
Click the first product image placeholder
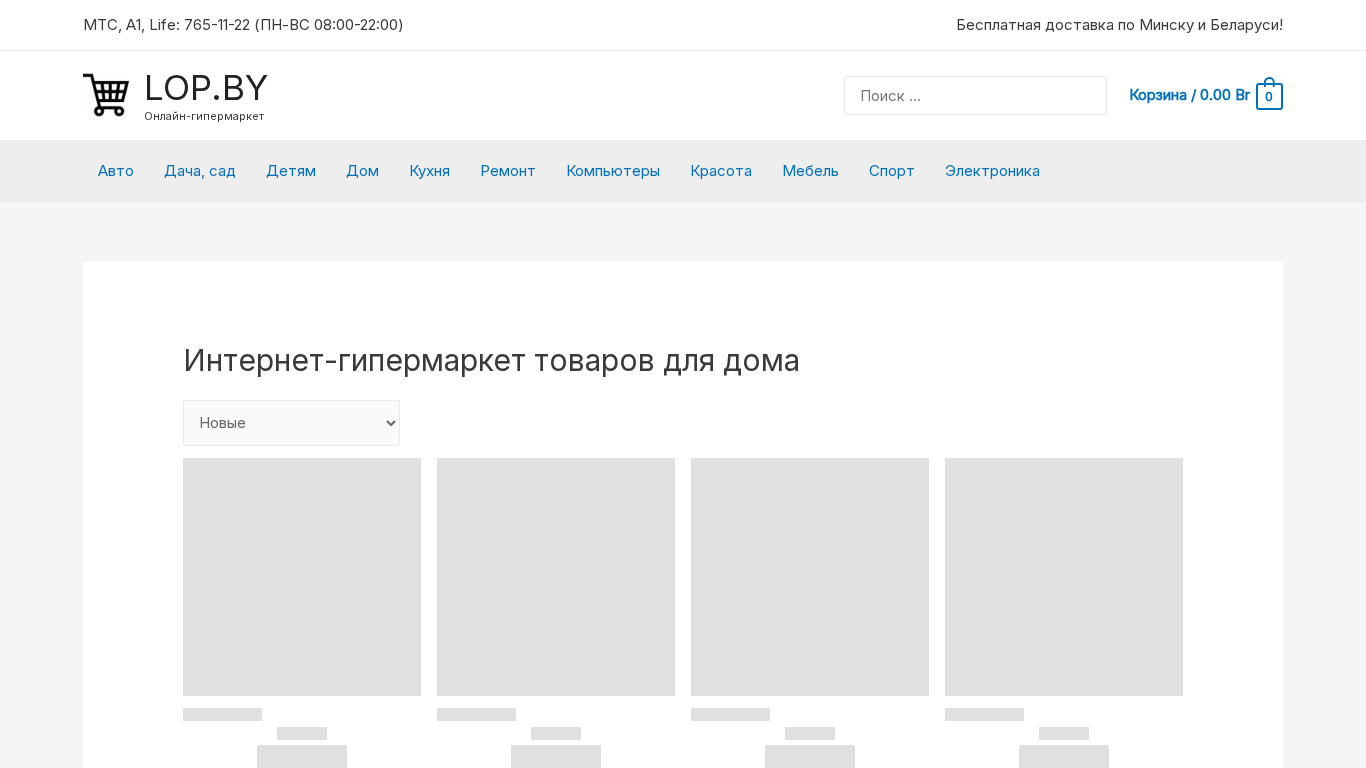coord(302,577)
